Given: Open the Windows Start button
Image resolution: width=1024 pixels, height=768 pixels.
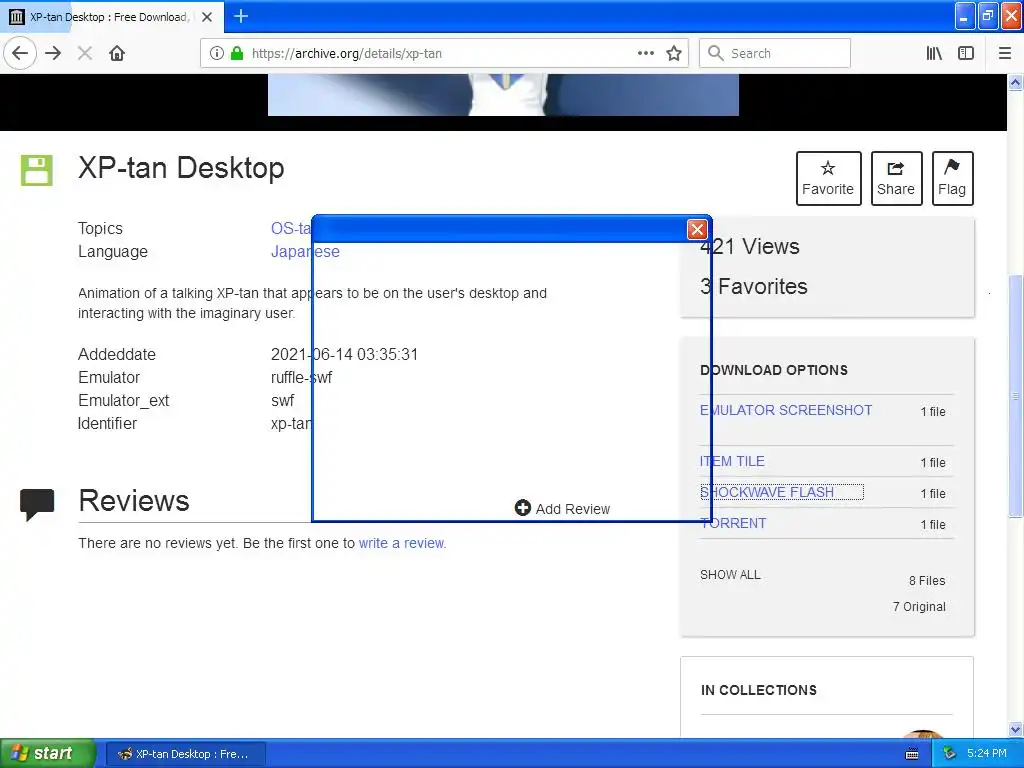Looking at the screenshot, I should pos(47,754).
